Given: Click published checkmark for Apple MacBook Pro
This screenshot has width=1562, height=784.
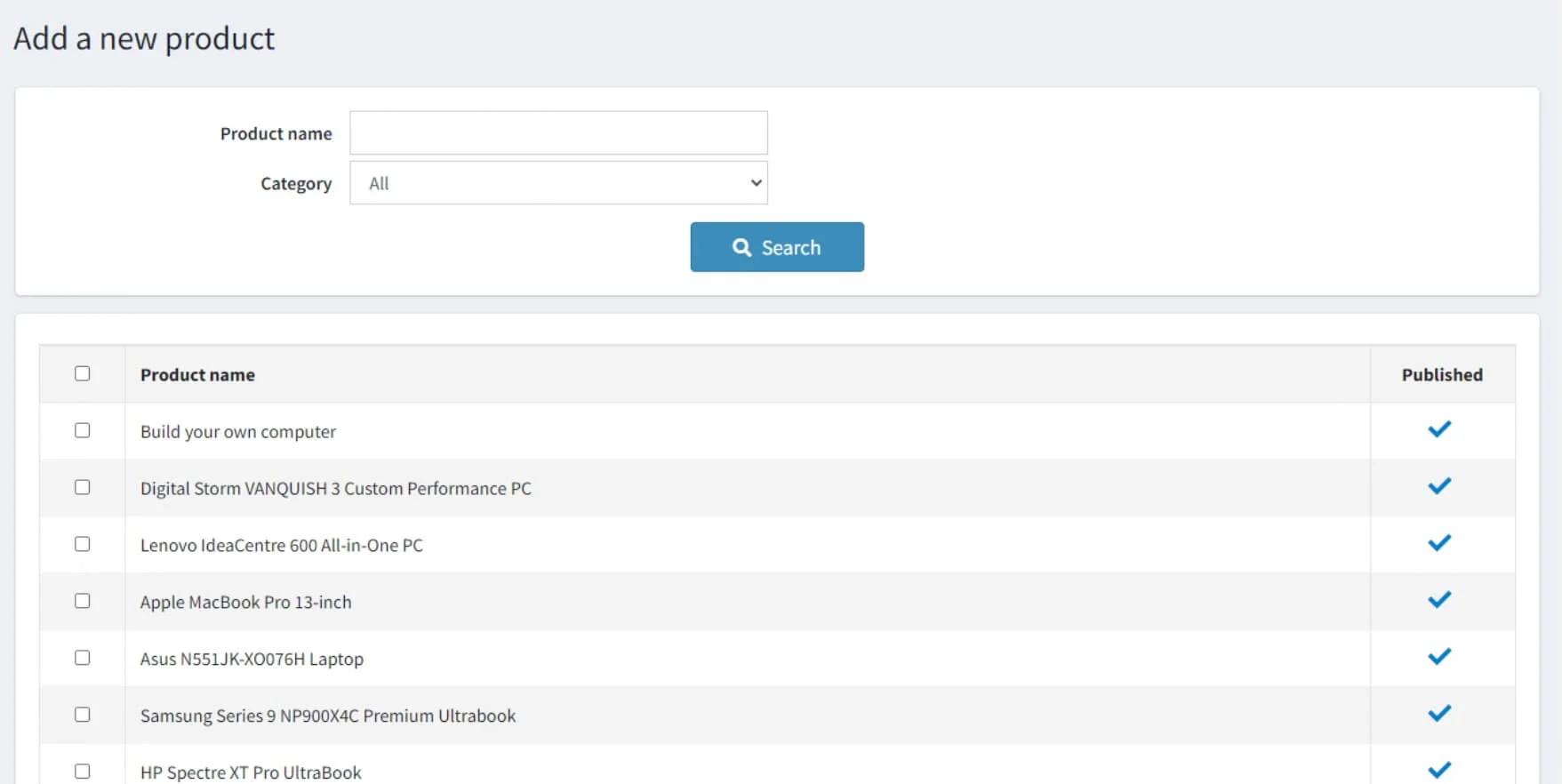Looking at the screenshot, I should (1439, 600).
